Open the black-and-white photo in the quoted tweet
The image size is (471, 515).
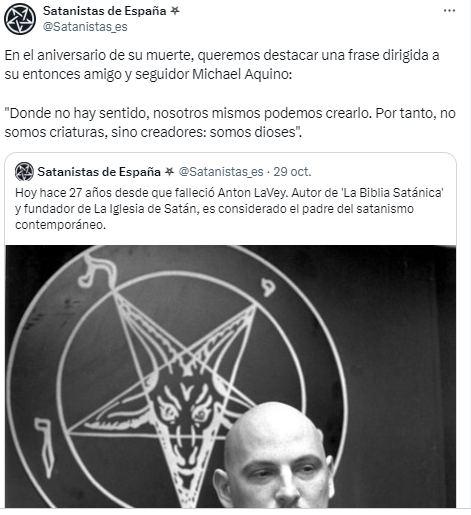coord(230,376)
